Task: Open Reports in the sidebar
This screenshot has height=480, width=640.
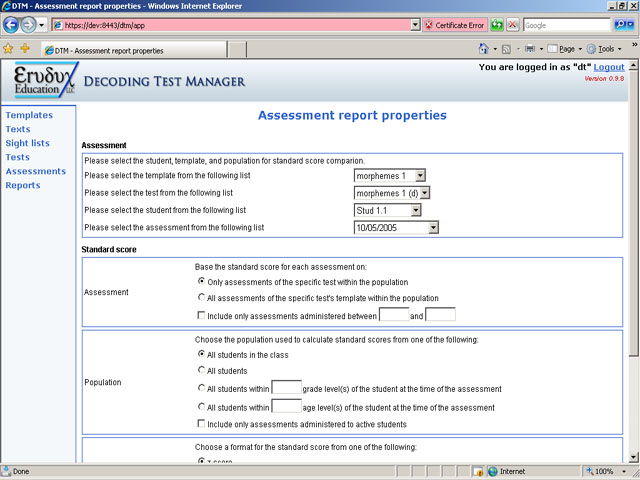Action: pyautogui.click(x=22, y=185)
